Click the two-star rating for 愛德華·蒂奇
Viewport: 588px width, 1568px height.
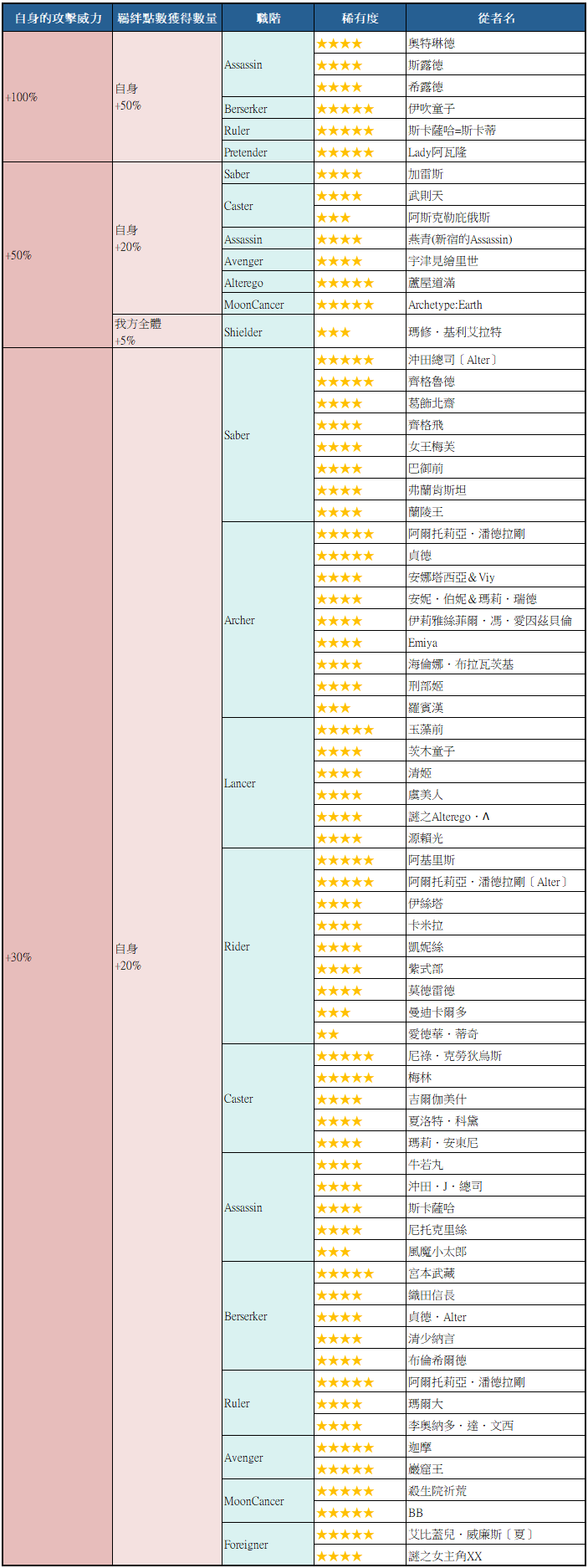[x=327, y=1034]
